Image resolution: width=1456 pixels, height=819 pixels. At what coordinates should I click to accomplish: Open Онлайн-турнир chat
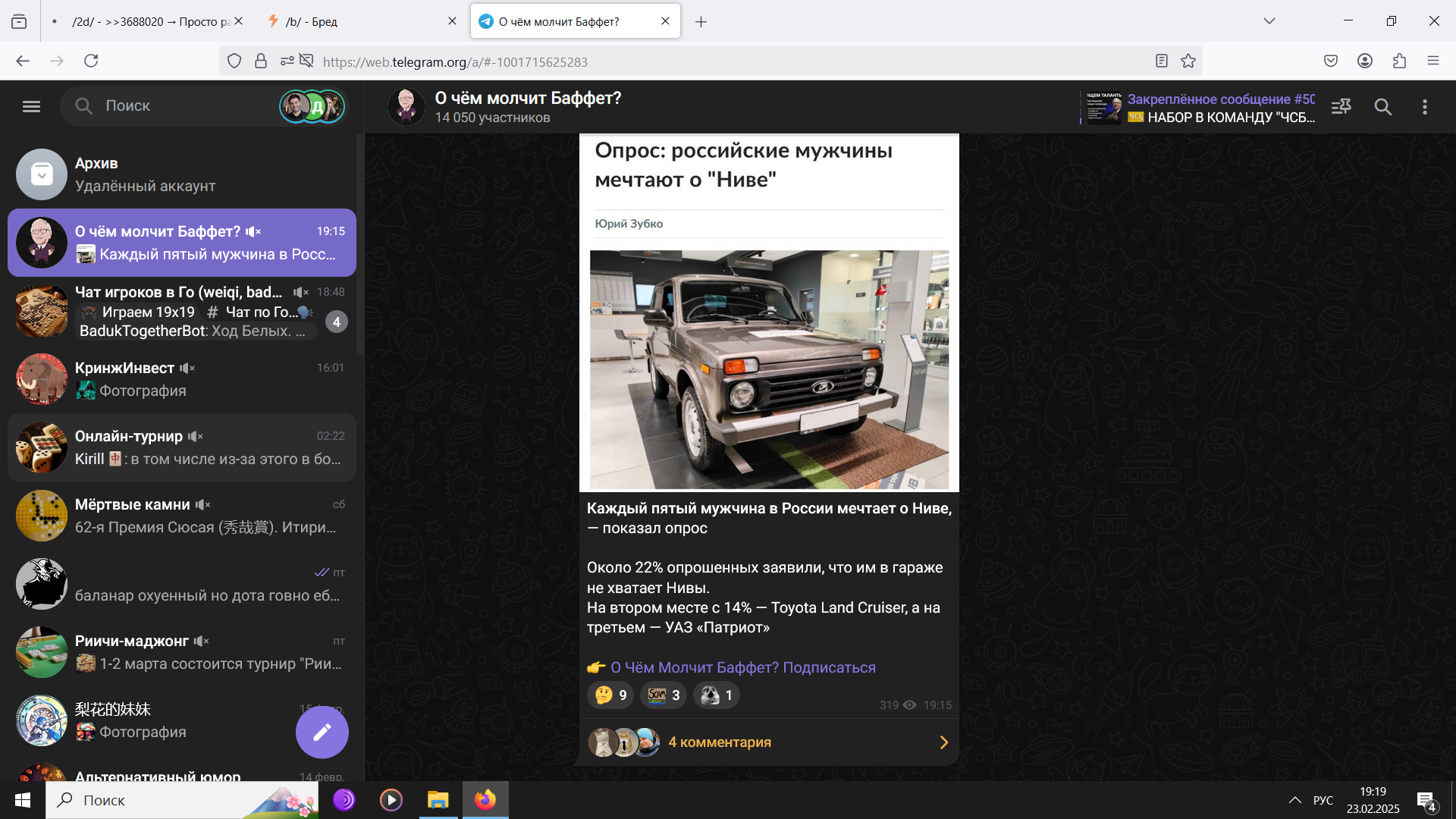[x=182, y=447]
